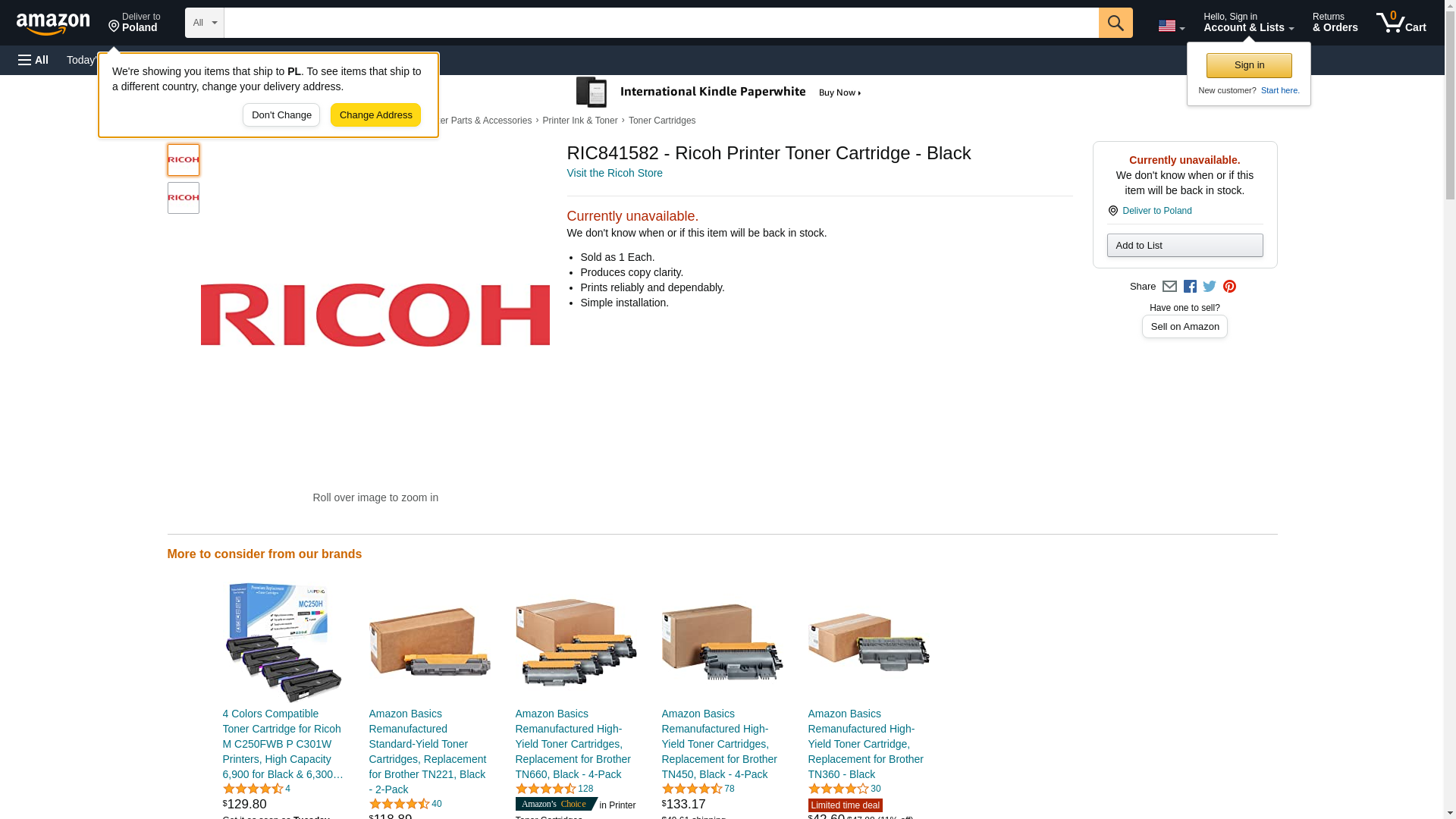Viewport: 1456px width, 819px height.
Task: Click the Don't Change button
Action: [x=281, y=115]
